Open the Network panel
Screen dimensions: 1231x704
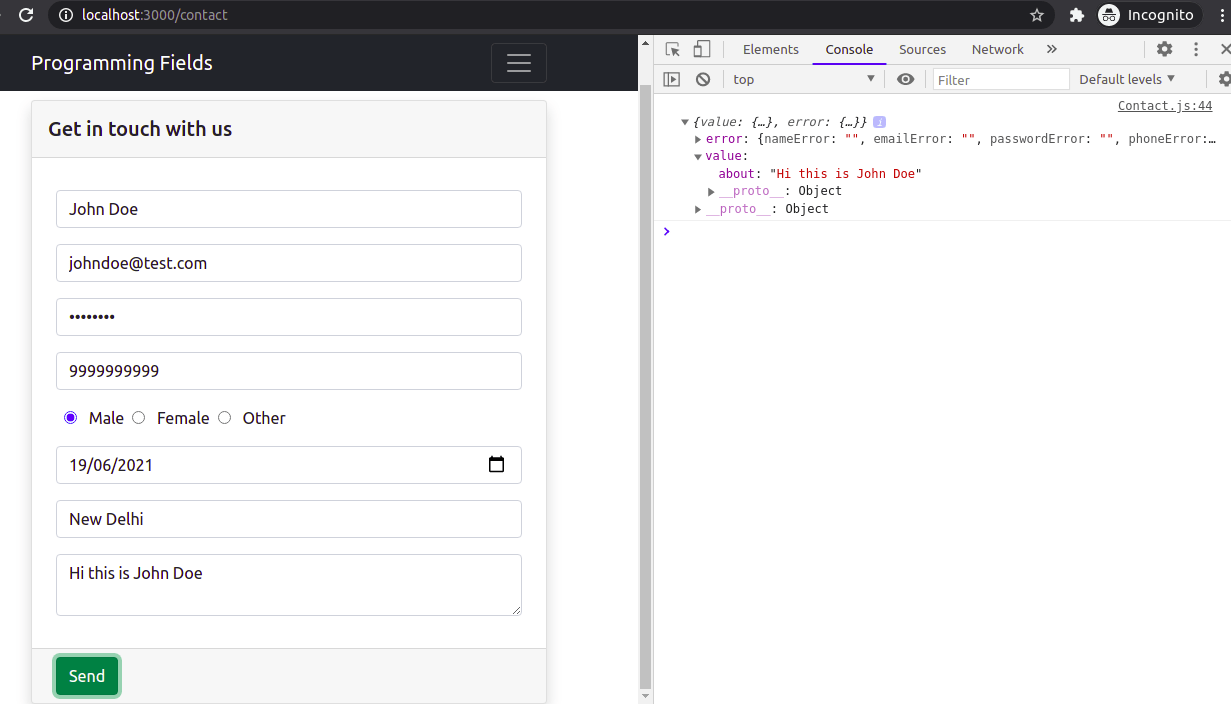997,49
